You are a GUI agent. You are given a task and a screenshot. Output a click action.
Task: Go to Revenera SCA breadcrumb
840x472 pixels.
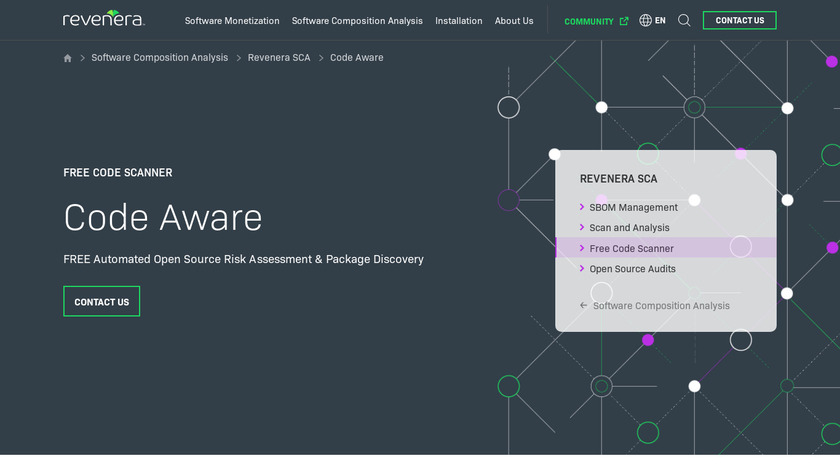(x=279, y=57)
